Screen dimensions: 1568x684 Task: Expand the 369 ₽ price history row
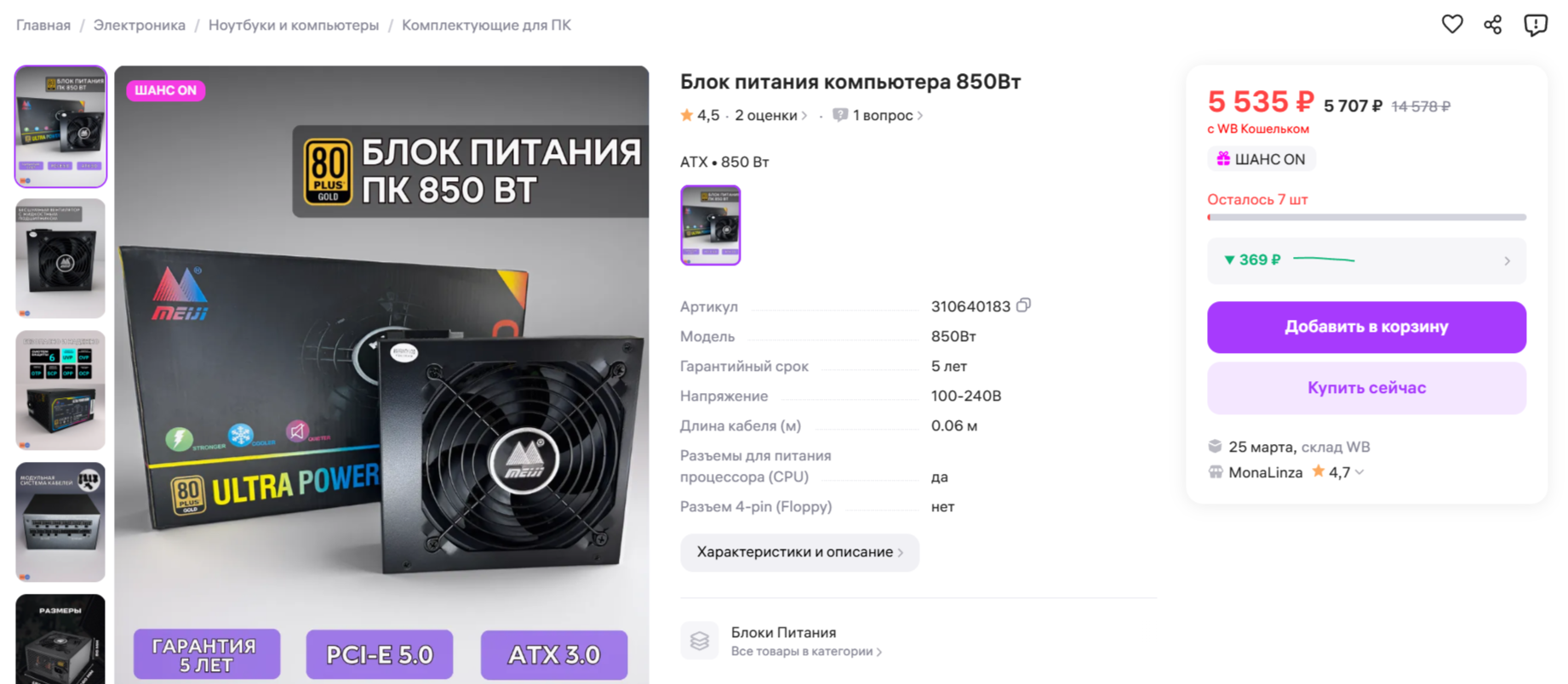pos(1366,260)
